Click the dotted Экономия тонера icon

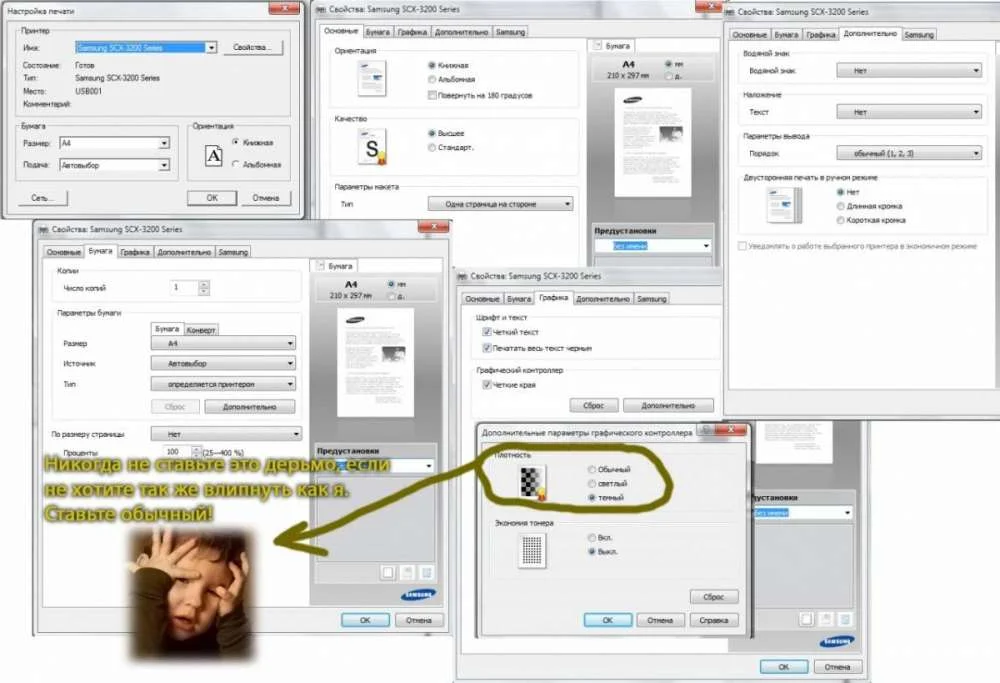click(x=532, y=551)
